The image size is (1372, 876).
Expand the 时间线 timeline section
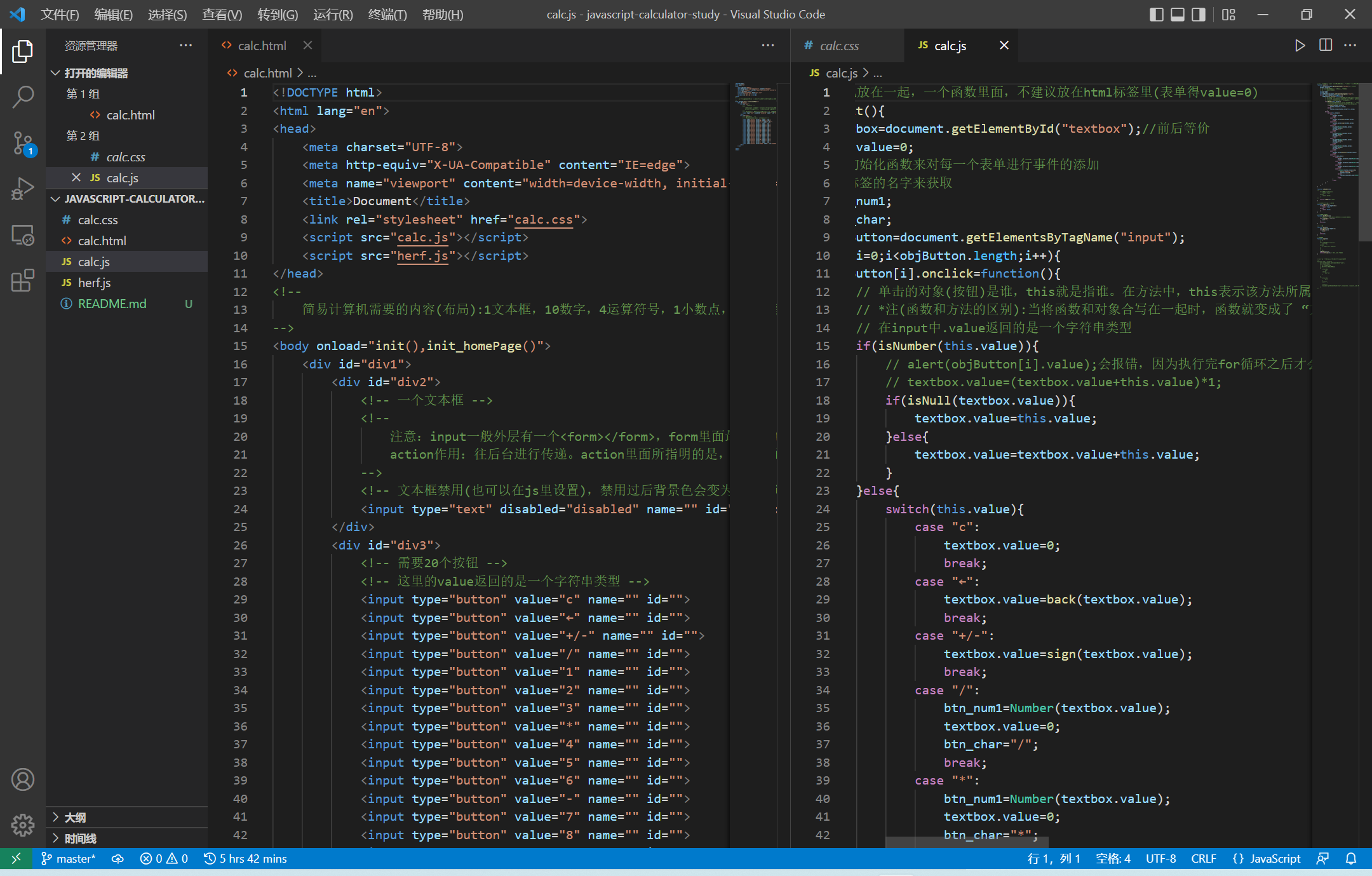click(127, 839)
